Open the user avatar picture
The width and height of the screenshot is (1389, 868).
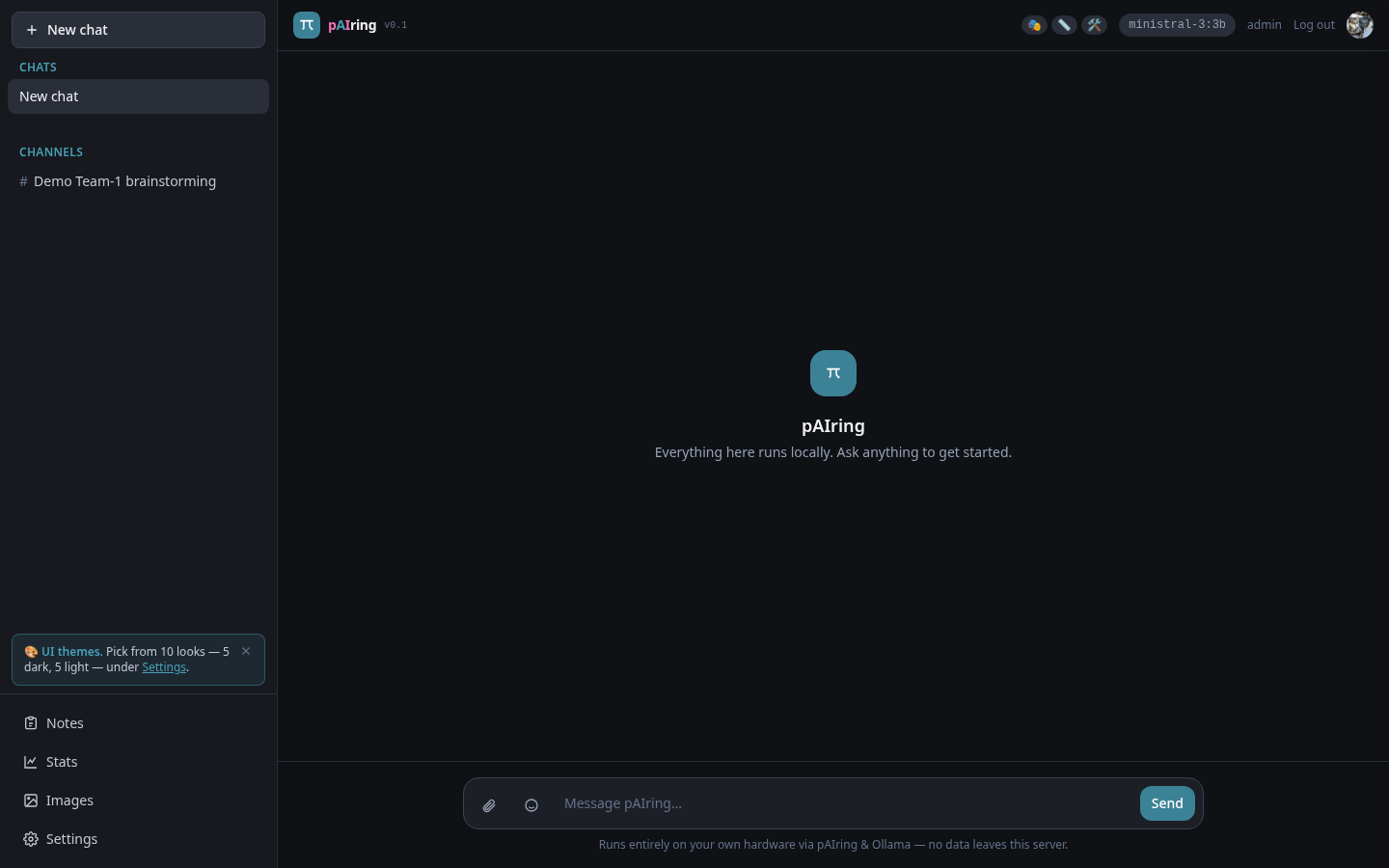pos(1360,25)
